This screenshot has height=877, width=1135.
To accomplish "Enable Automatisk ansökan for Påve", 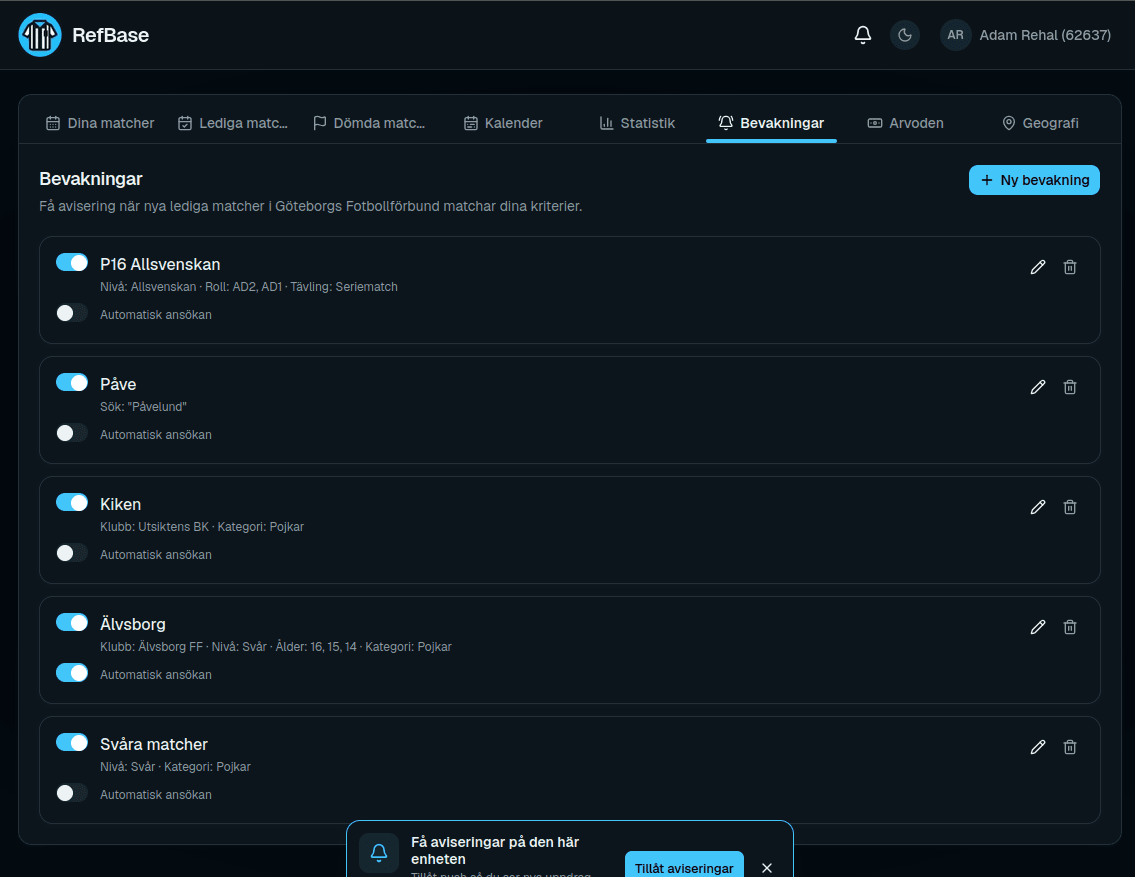I will click(x=72, y=433).
